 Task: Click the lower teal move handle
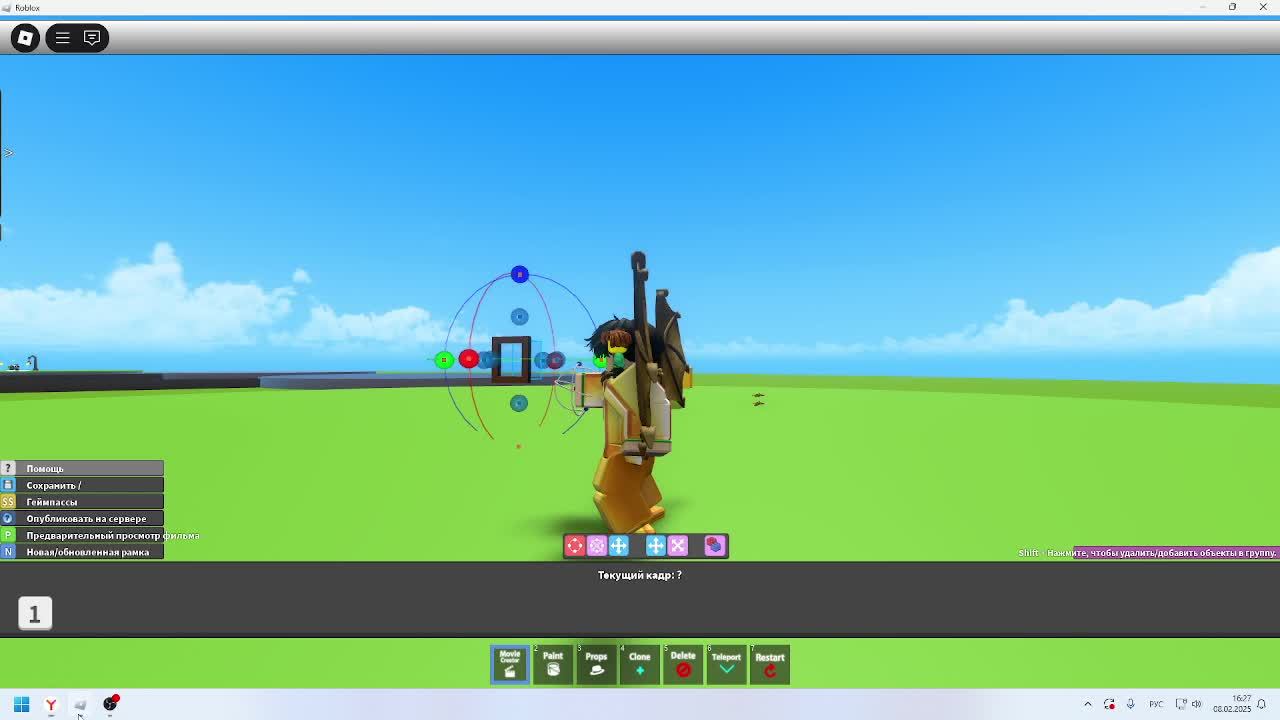pyautogui.click(x=518, y=403)
